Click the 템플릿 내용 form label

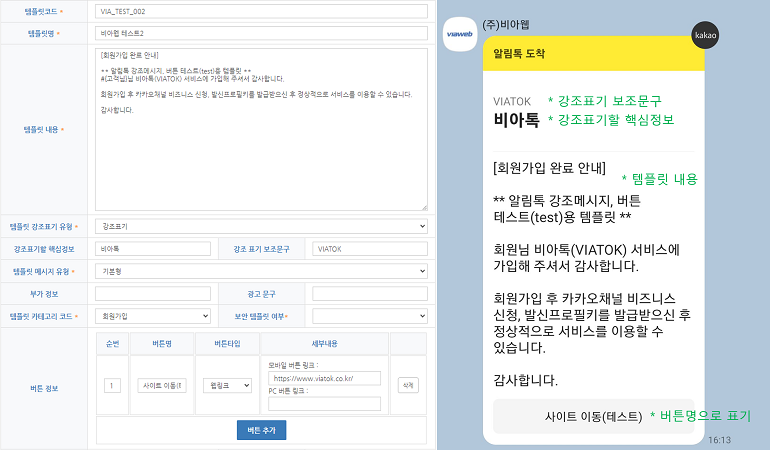tap(41, 130)
